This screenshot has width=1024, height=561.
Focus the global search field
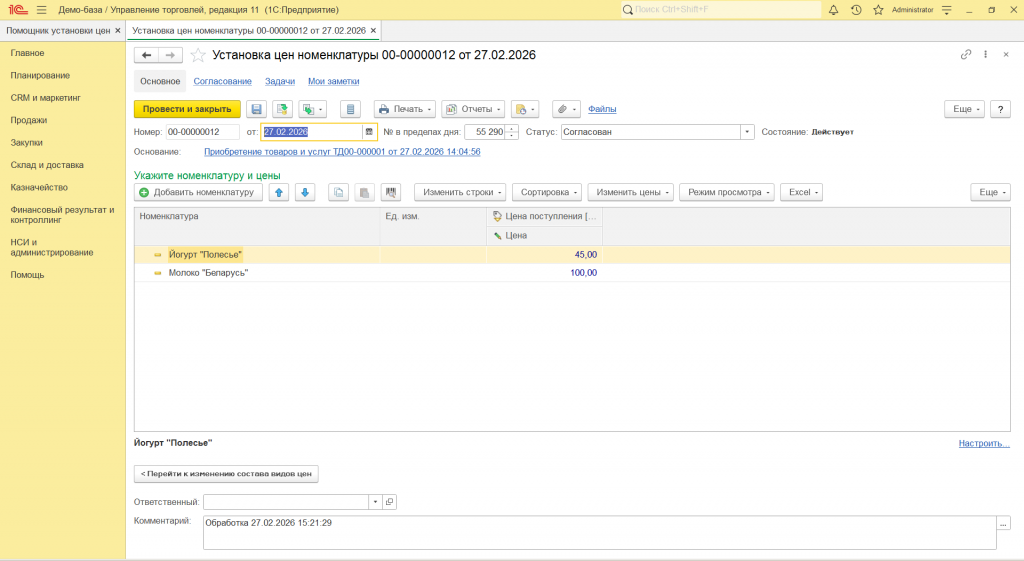721,10
